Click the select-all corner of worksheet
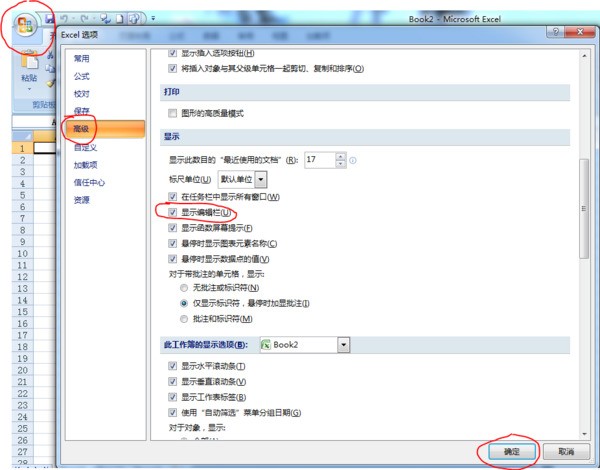The image size is (600, 470). 23,136
